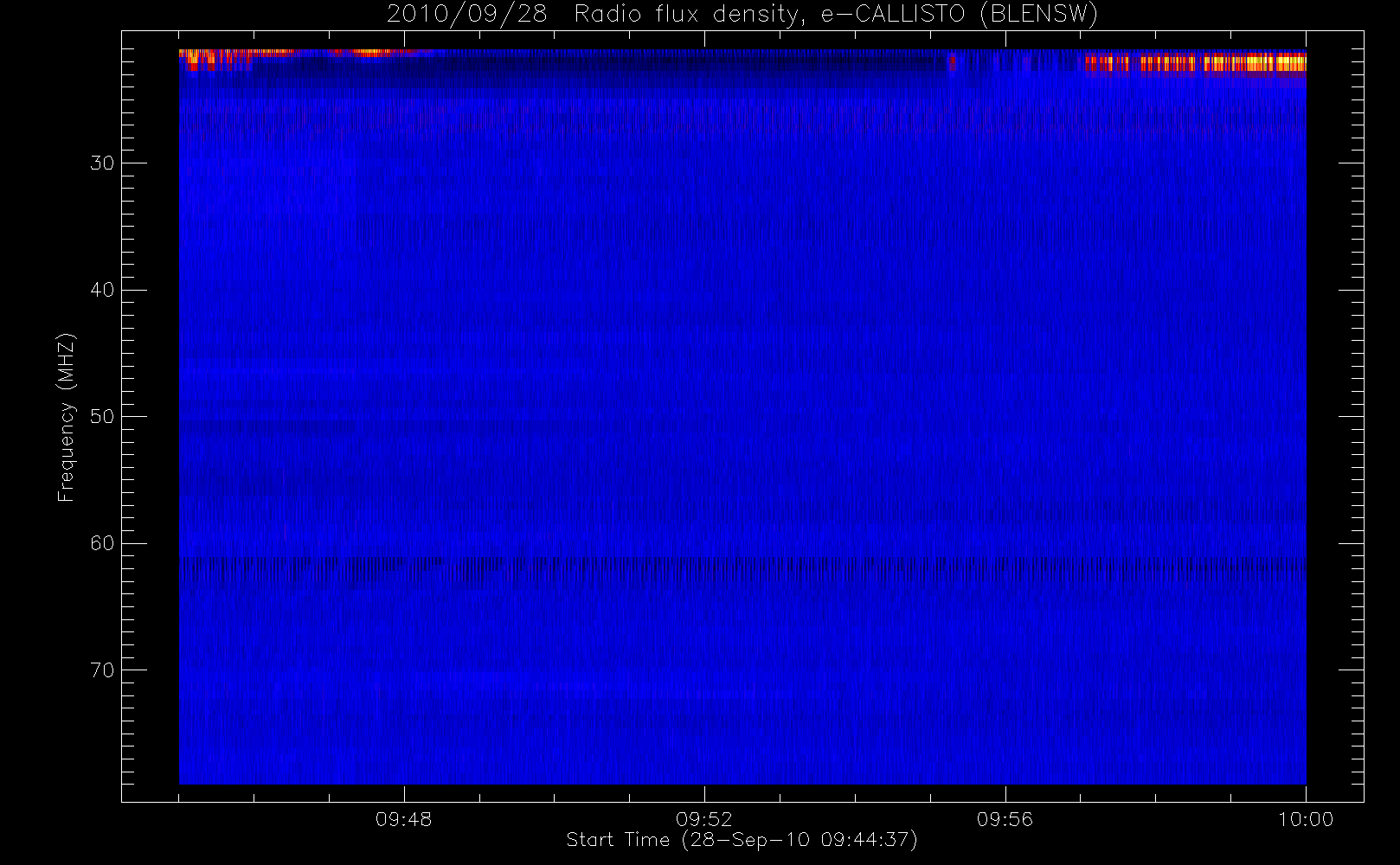The height and width of the screenshot is (865, 1400).
Task: Select the 09:52 time tick label
Action: pyautogui.click(x=703, y=819)
